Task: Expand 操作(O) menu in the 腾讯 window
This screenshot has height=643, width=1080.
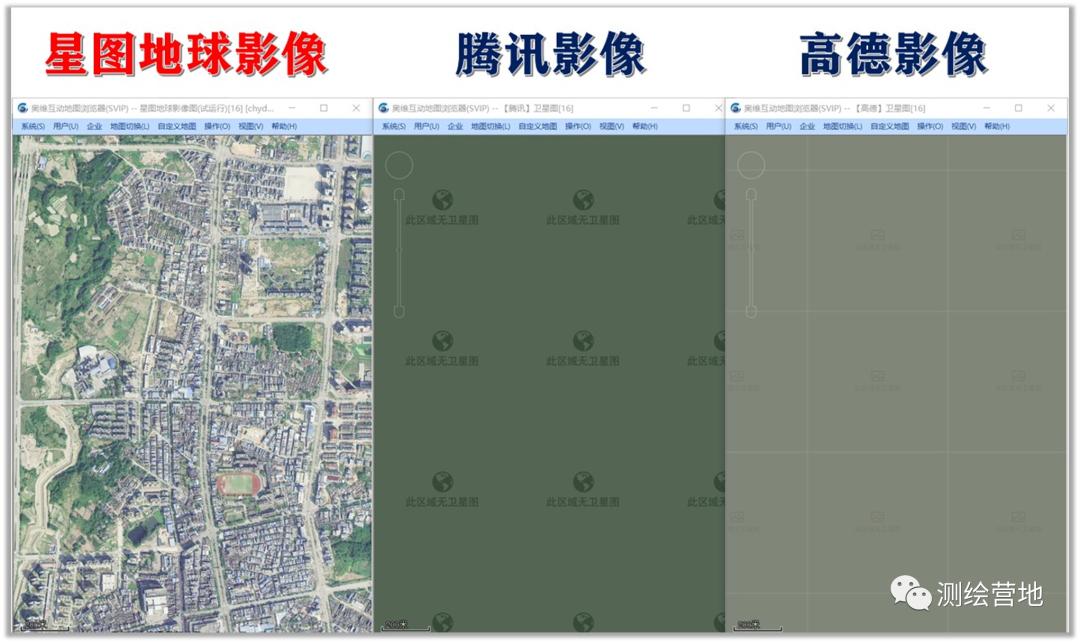Action: click(577, 127)
